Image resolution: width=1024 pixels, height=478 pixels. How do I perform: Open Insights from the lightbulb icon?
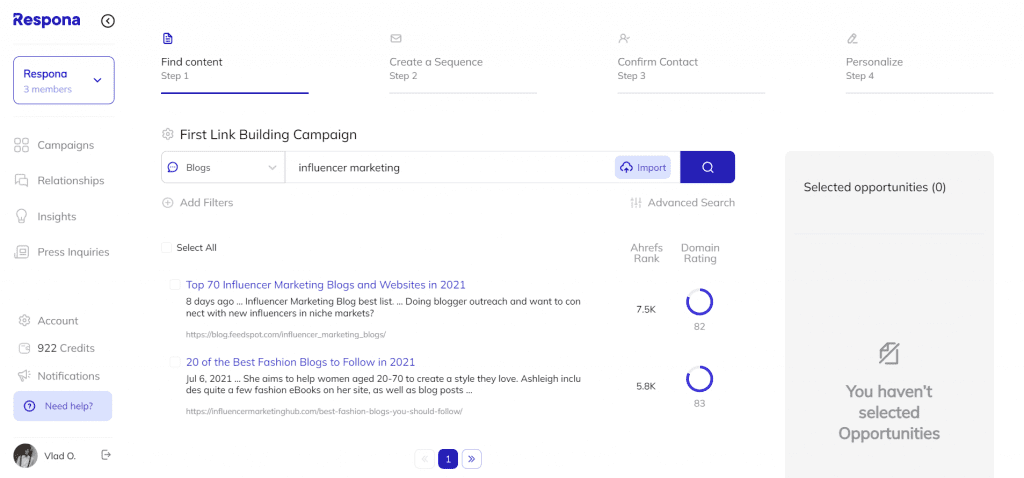point(22,216)
